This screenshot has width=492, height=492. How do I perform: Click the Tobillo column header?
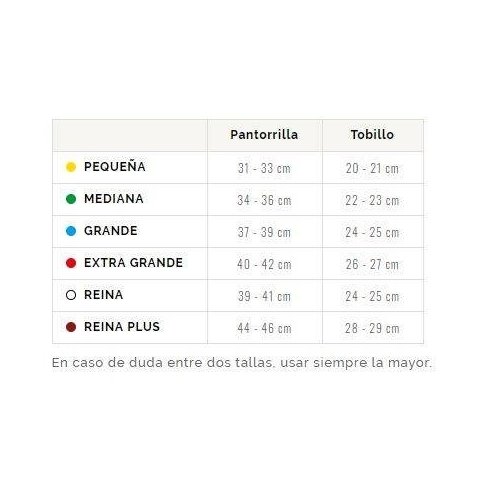(x=372, y=135)
